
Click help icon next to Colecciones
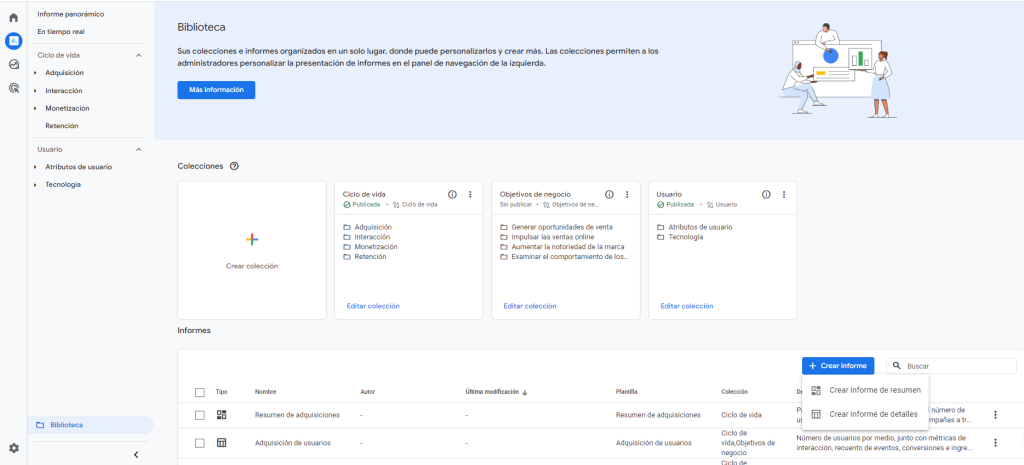pyautogui.click(x=234, y=166)
